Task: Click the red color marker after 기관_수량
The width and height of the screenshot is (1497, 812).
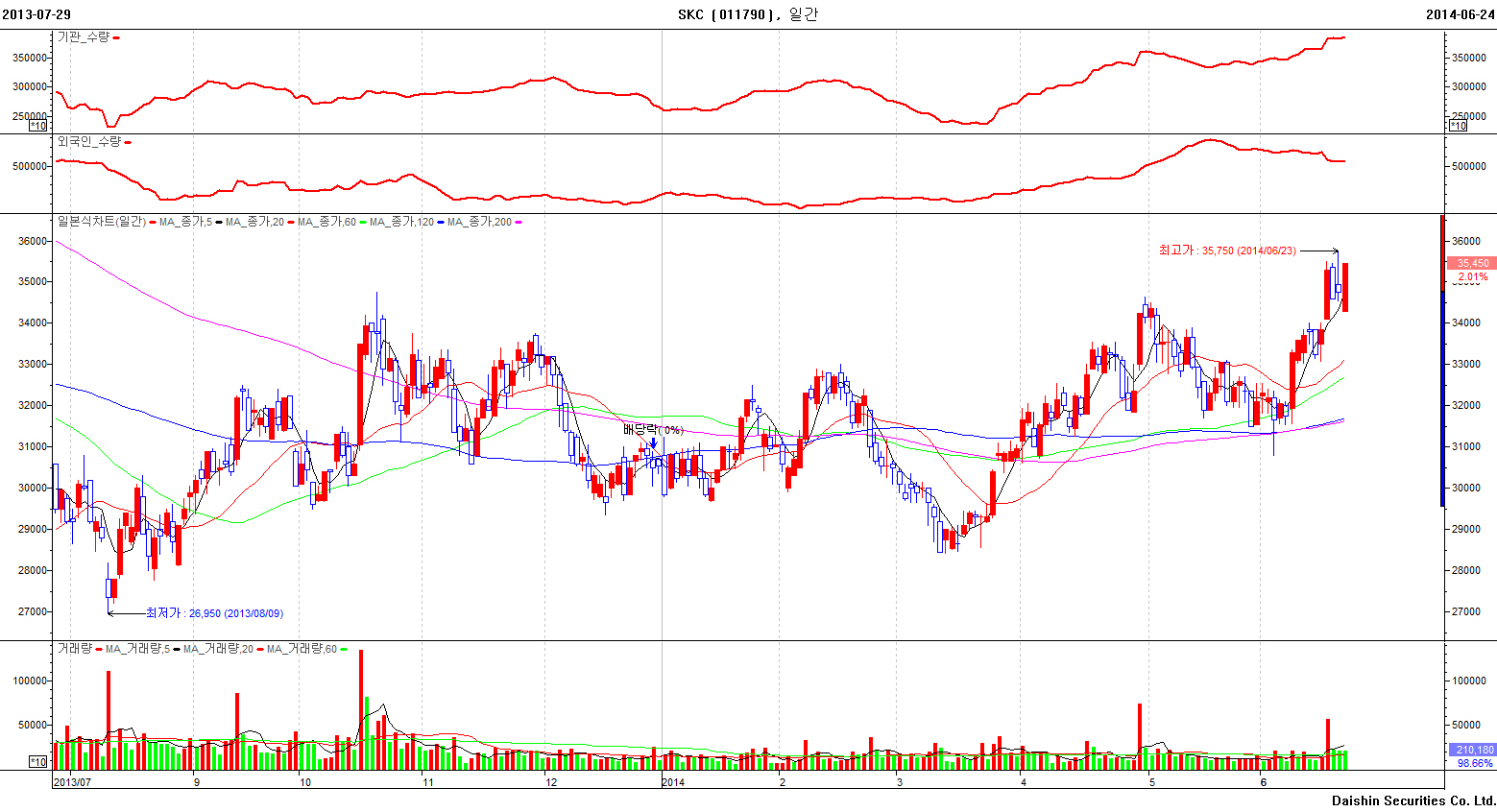Action: (x=116, y=37)
